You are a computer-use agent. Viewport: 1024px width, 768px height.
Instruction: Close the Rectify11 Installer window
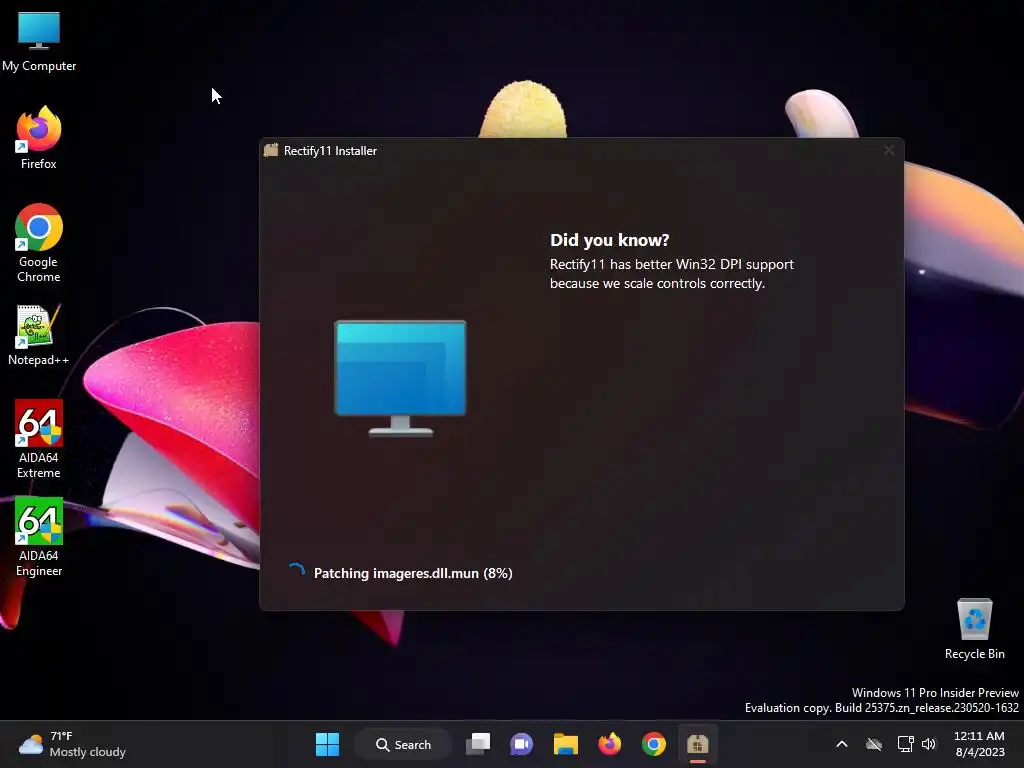889,150
